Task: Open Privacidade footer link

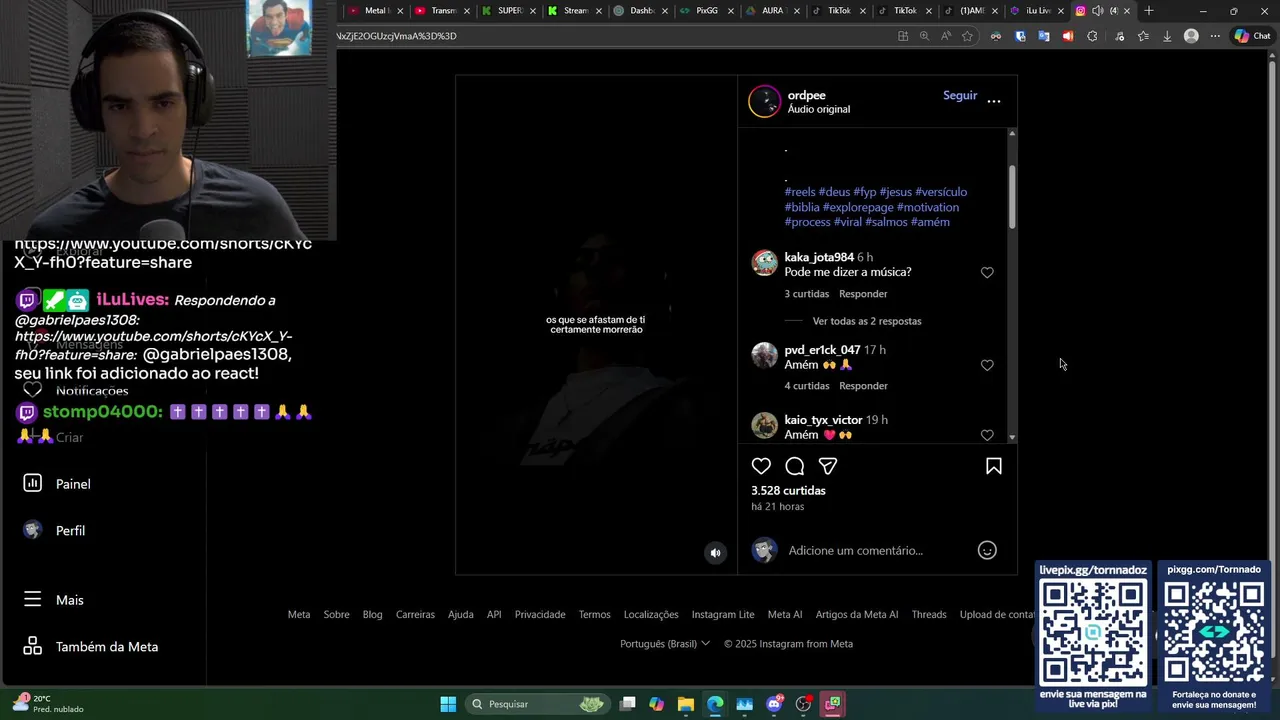Action: pyautogui.click(x=540, y=615)
